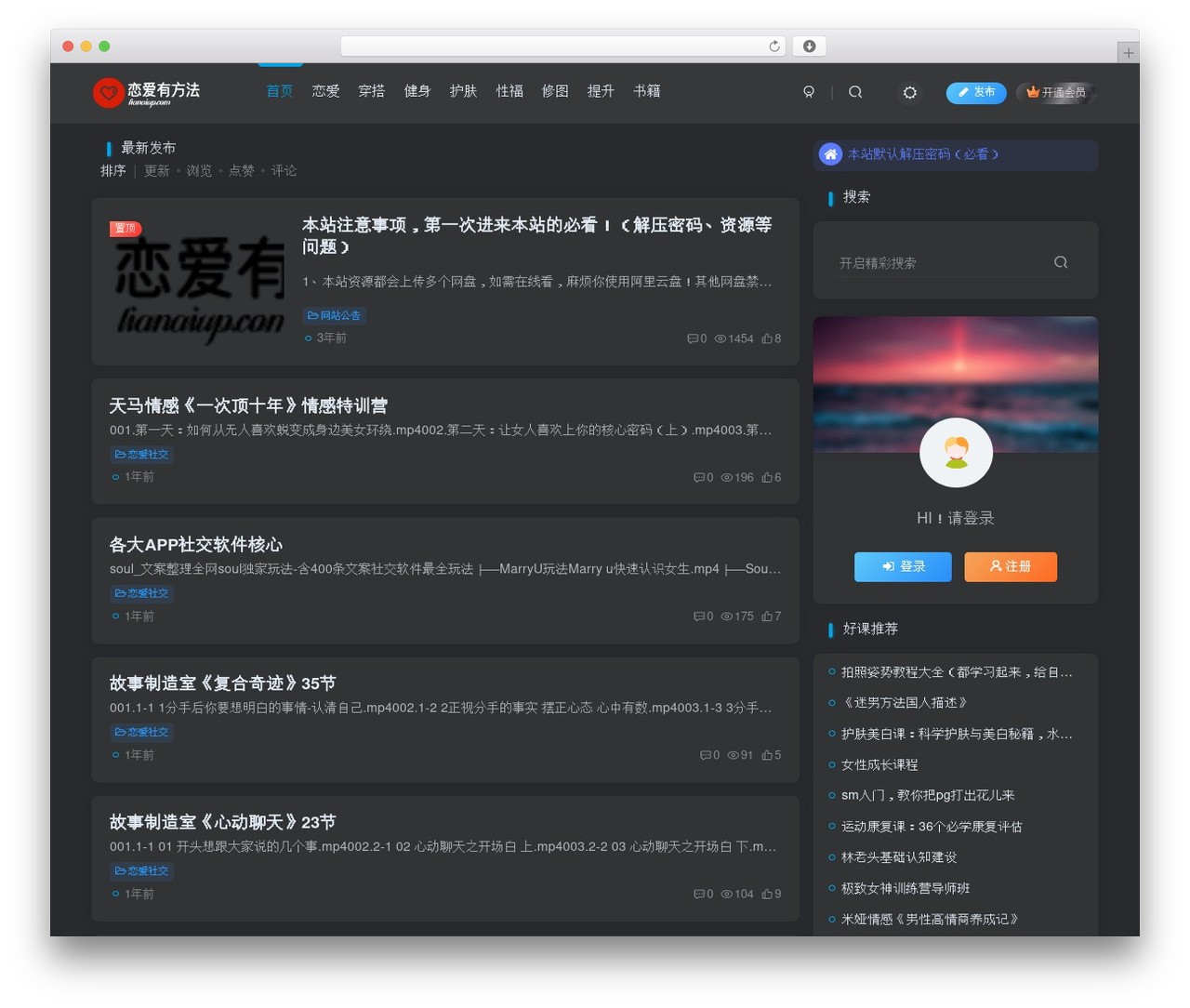Open the 修图 nav menu

point(555,91)
